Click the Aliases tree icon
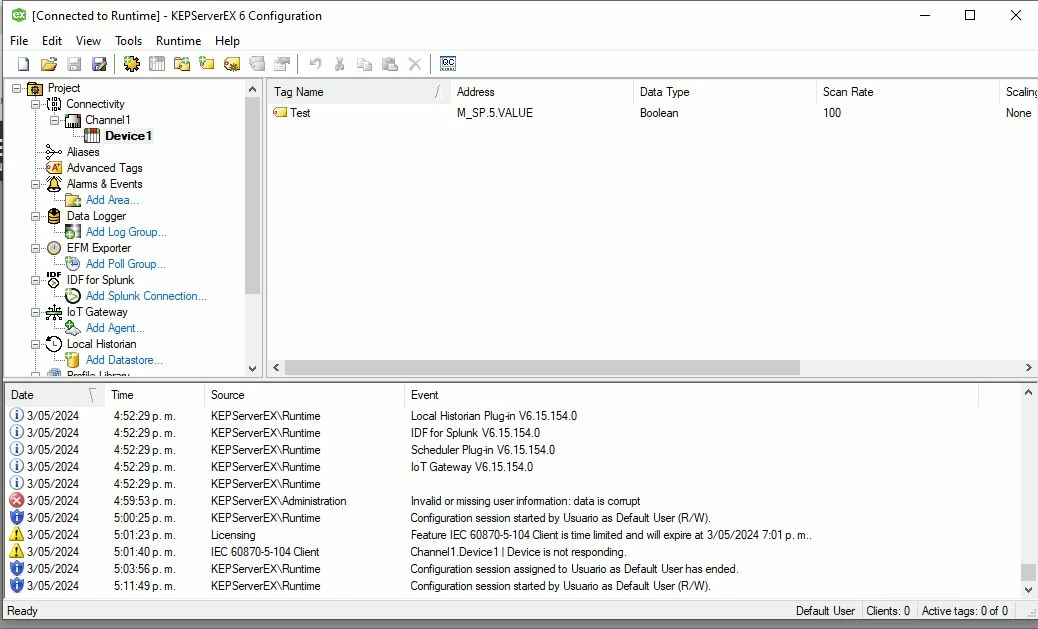The image size is (1038, 629). 54,152
